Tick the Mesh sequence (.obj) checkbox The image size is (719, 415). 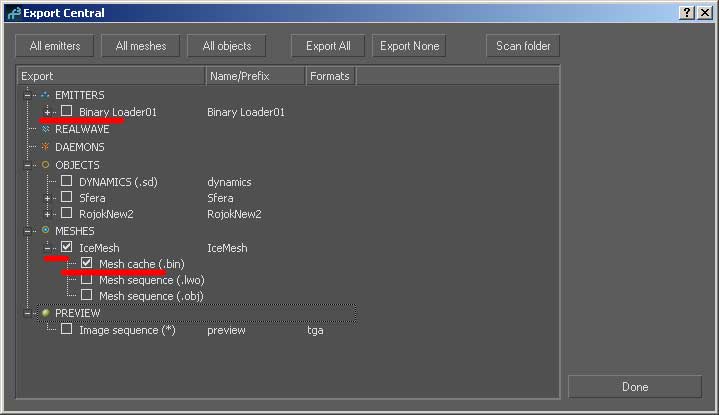(87, 295)
